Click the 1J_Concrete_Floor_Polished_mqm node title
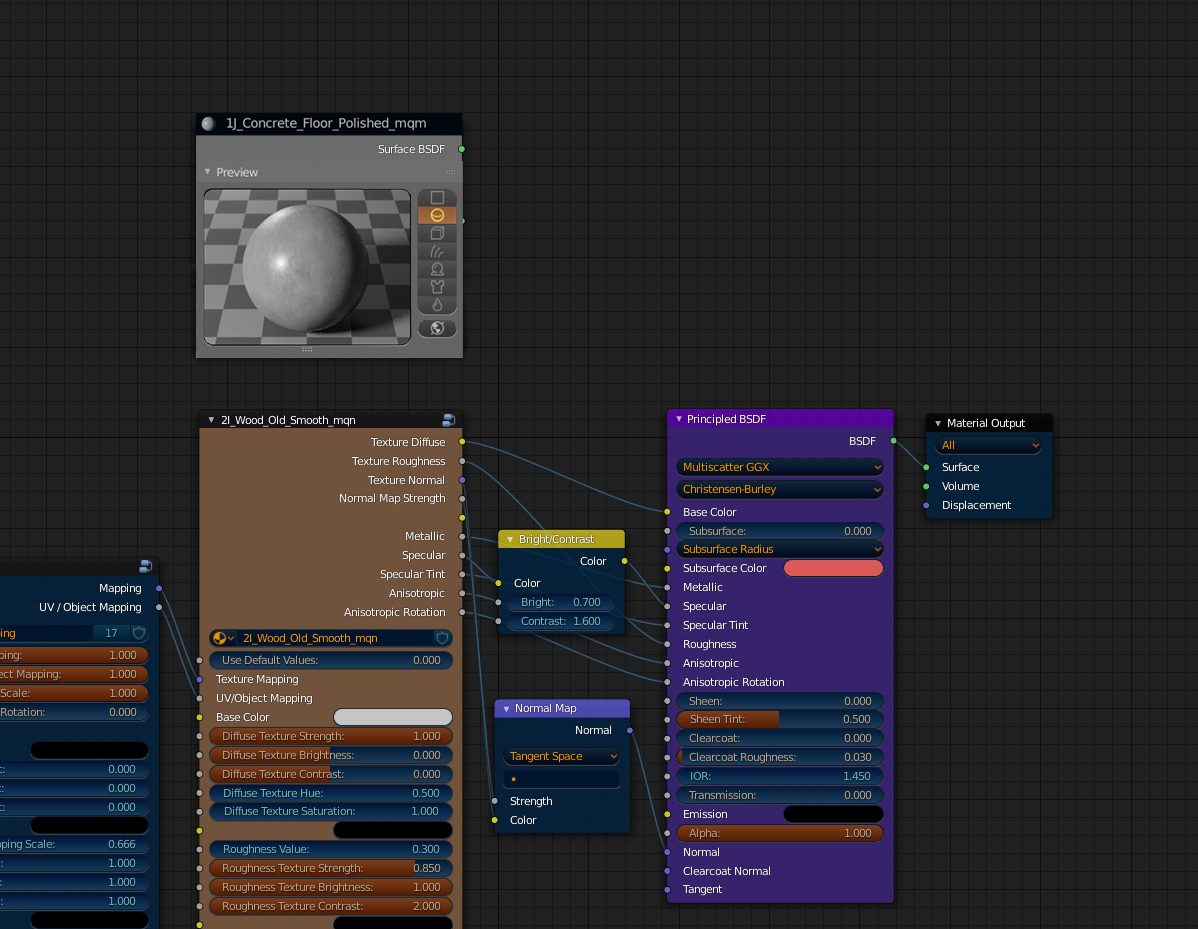 (x=326, y=124)
